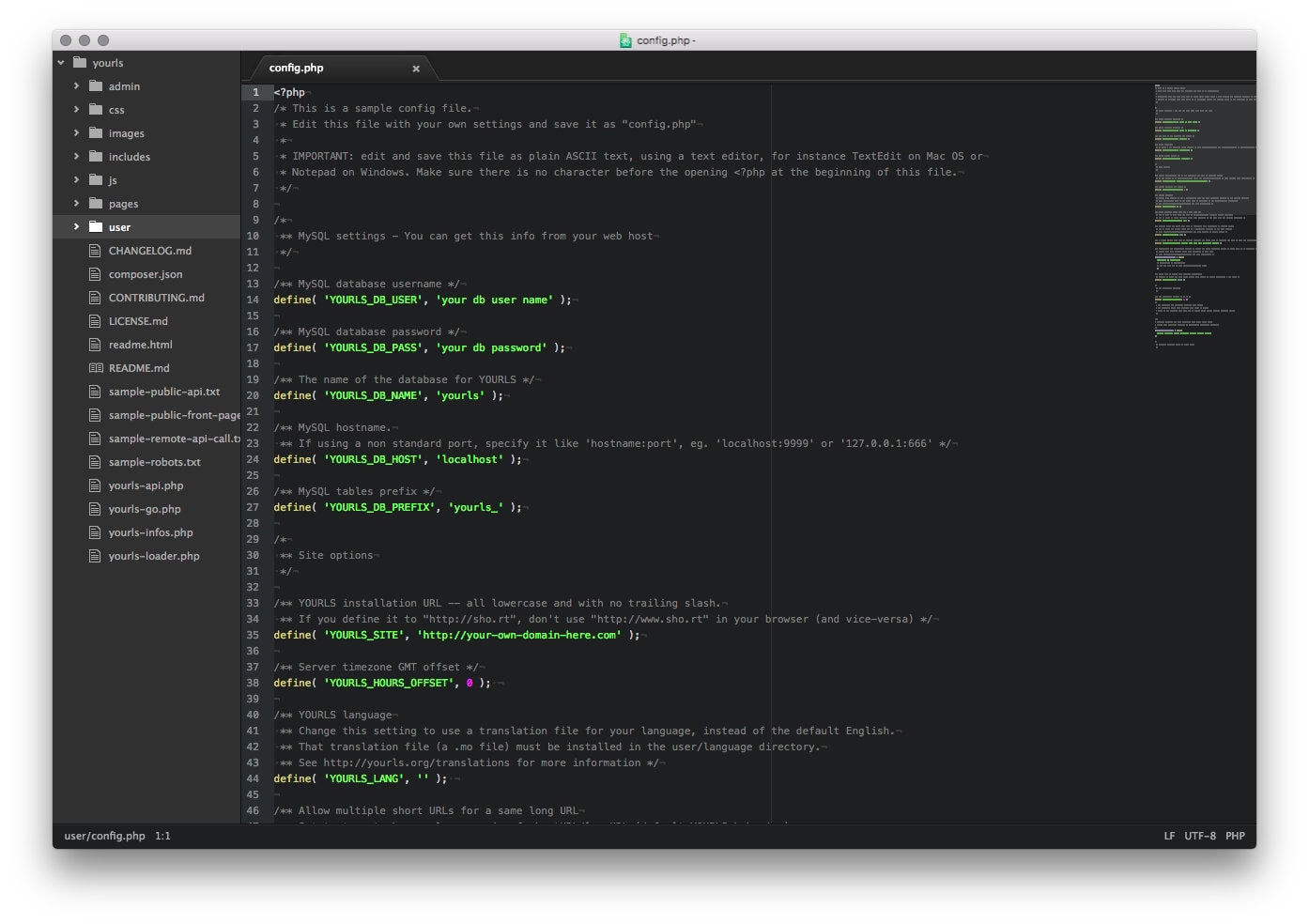Click the README.md book icon
1309x924 pixels.
tap(96, 368)
